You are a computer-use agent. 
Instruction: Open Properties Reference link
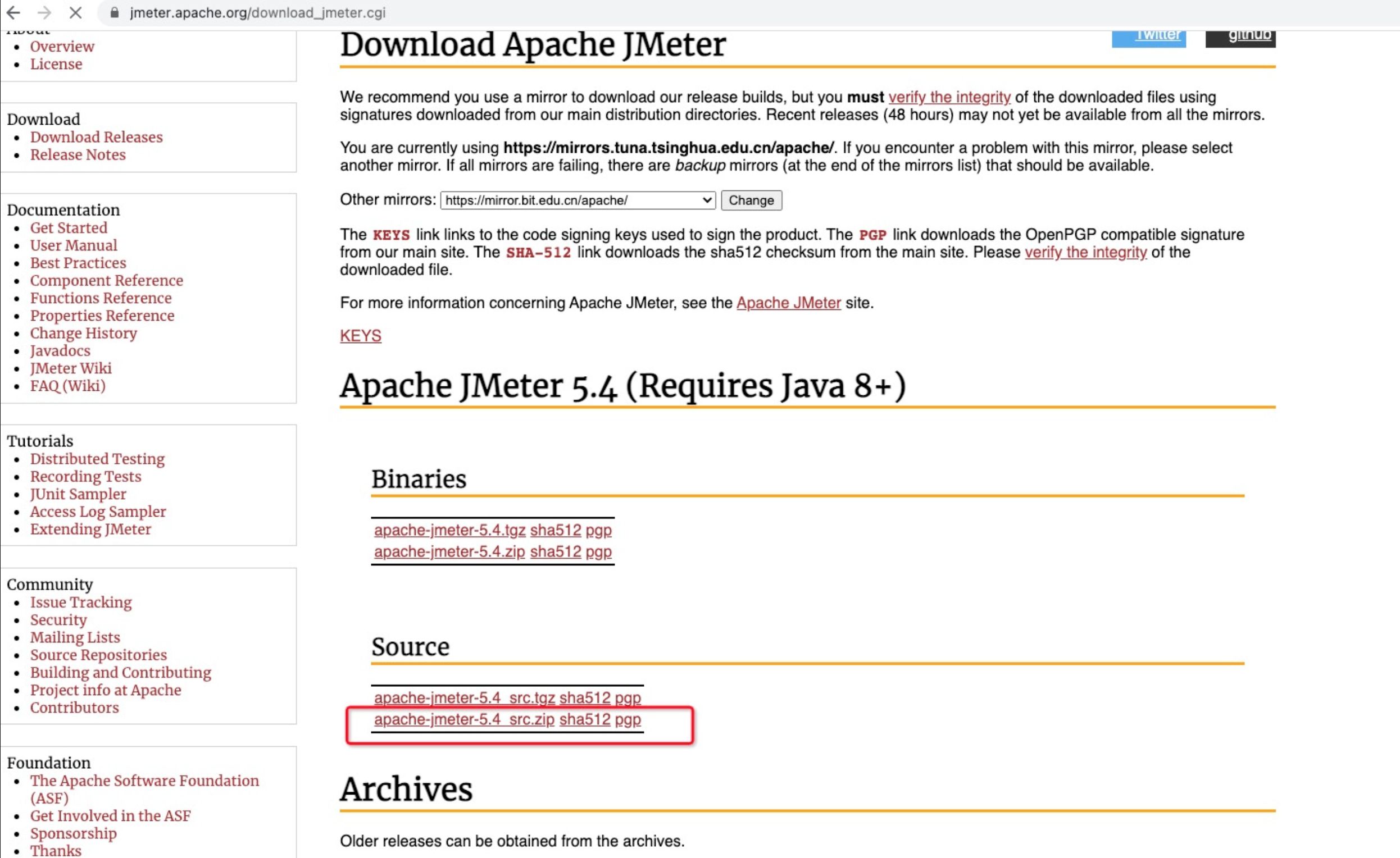[102, 316]
